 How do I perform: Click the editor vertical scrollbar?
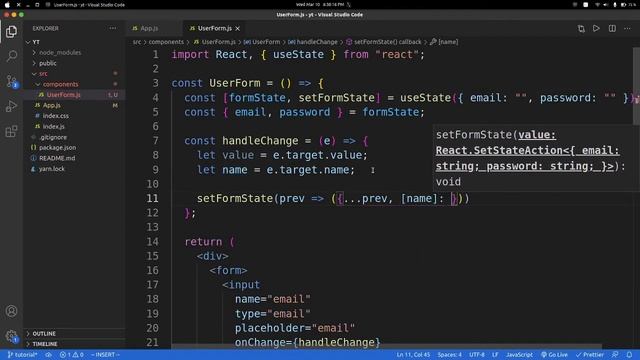[x=636, y=86]
